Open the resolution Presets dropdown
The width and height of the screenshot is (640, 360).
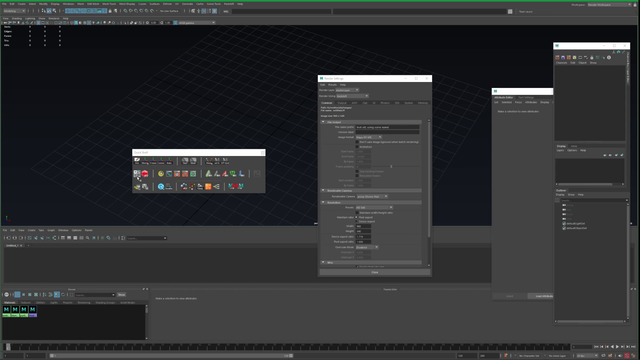point(374,207)
